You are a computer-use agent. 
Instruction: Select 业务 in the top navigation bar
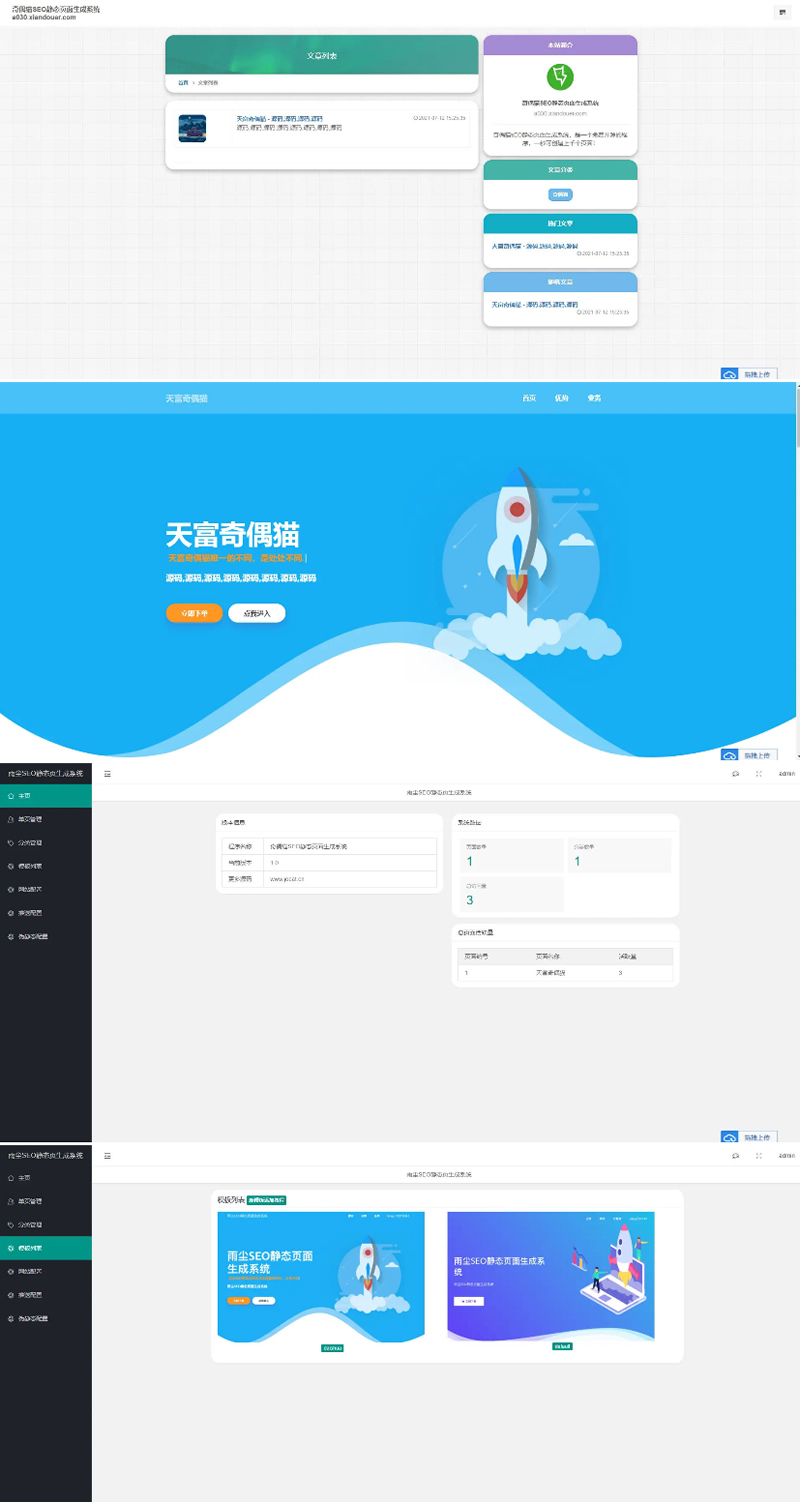pyautogui.click(x=594, y=398)
